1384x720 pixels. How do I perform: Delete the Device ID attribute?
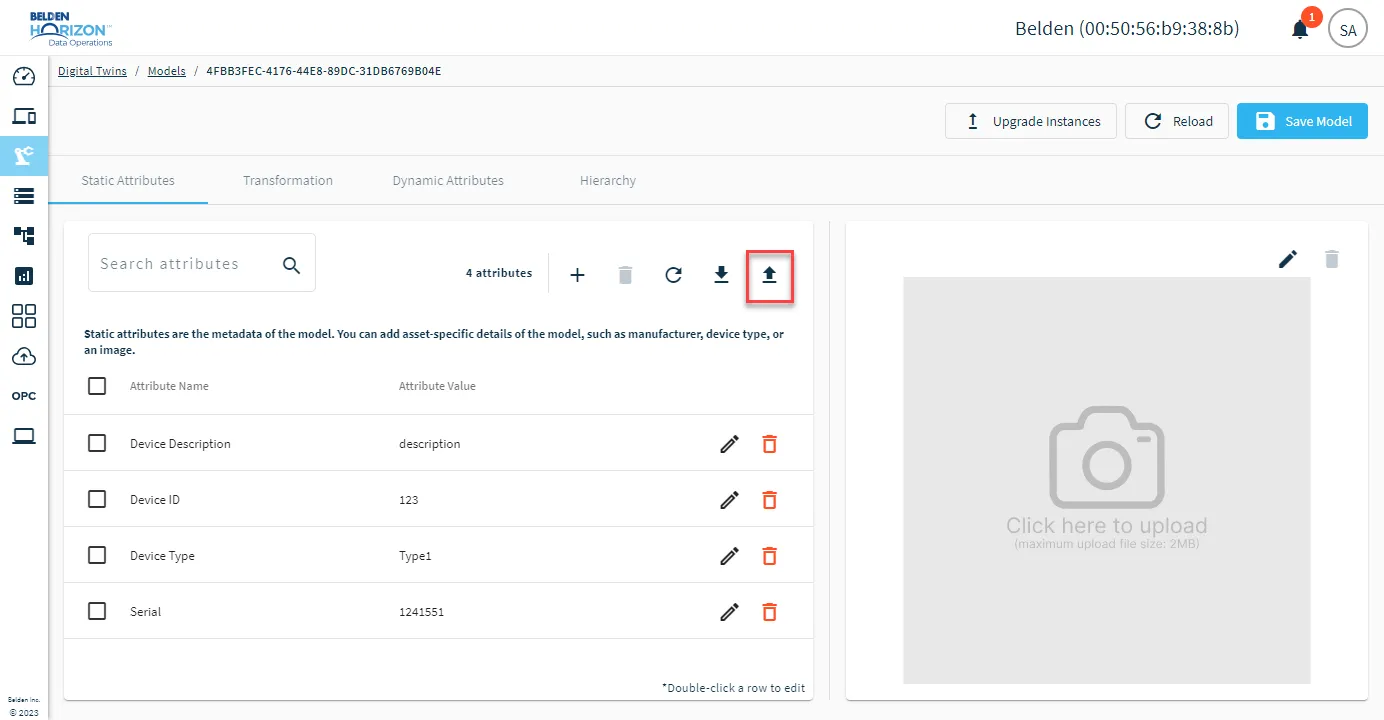[x=769, y=500]
